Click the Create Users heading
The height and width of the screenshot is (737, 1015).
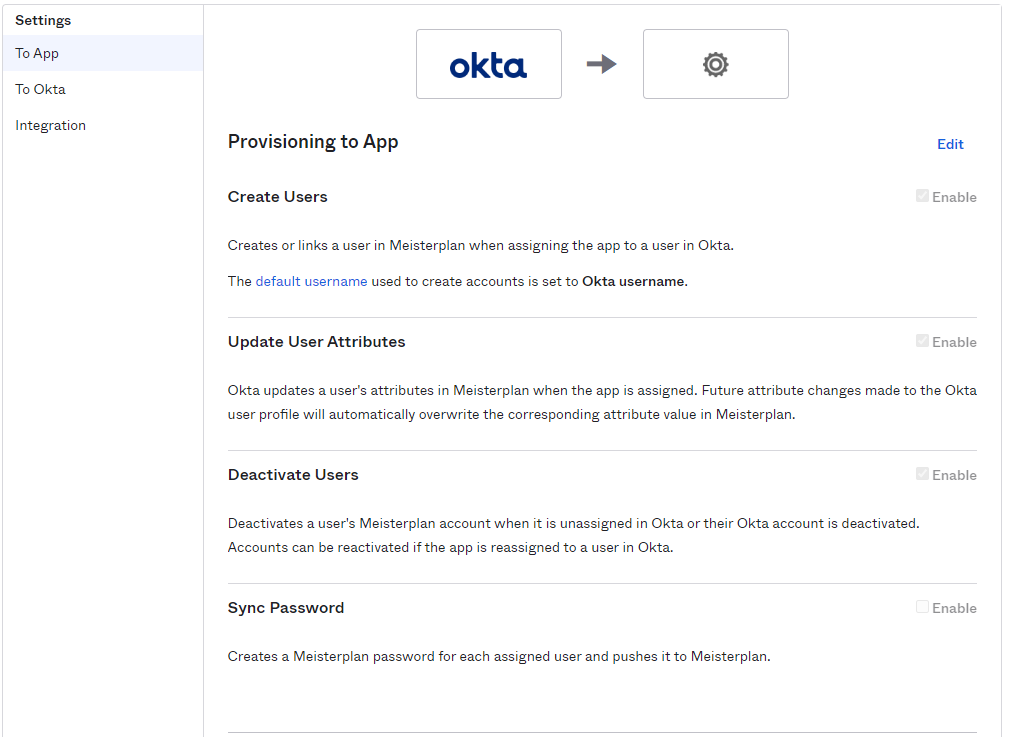(278, 197)
